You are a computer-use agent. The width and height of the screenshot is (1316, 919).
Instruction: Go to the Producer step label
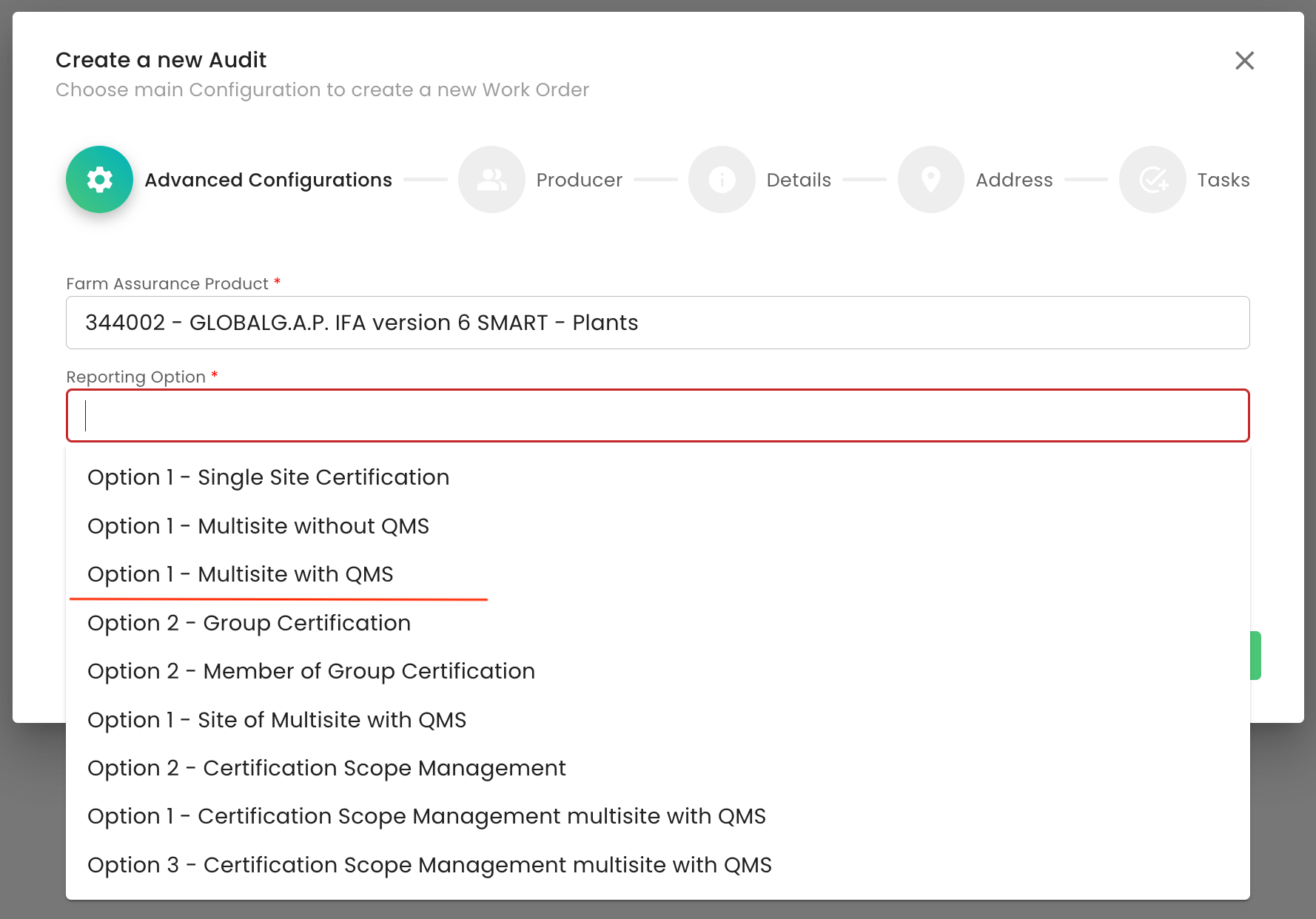point(580,180)
